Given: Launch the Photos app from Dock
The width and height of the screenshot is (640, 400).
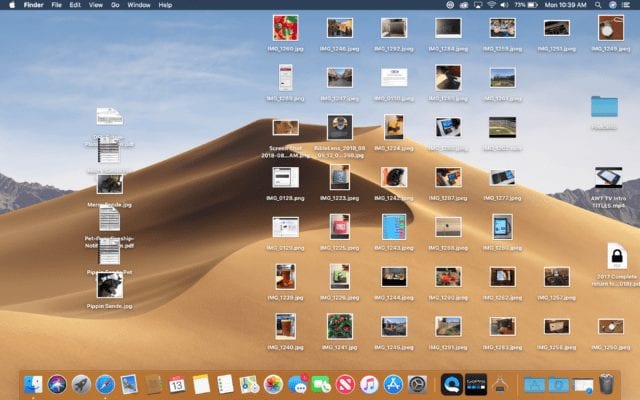Looking at the screenshot, I should (272, 383).
